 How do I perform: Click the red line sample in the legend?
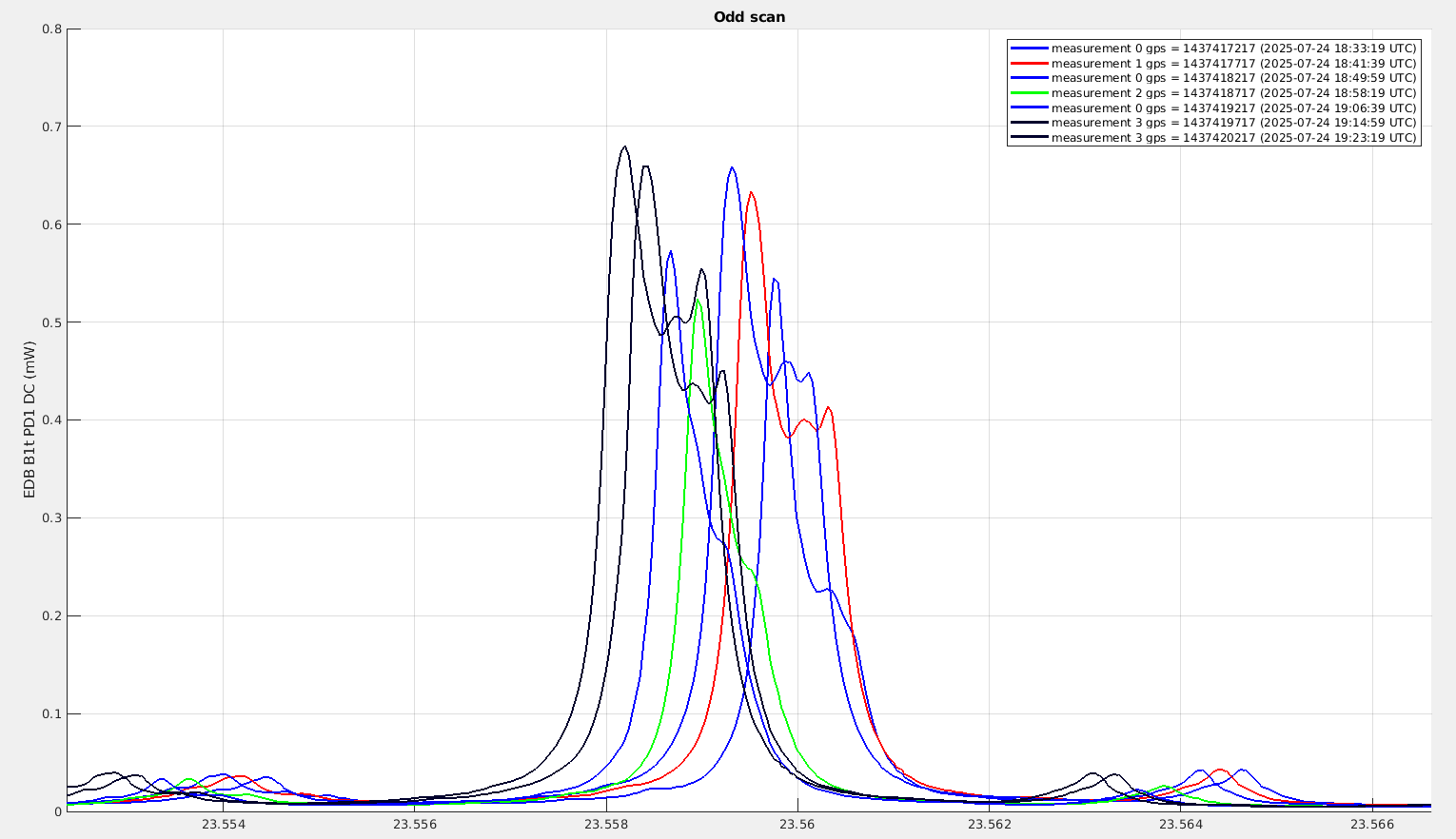(1030, 63)
